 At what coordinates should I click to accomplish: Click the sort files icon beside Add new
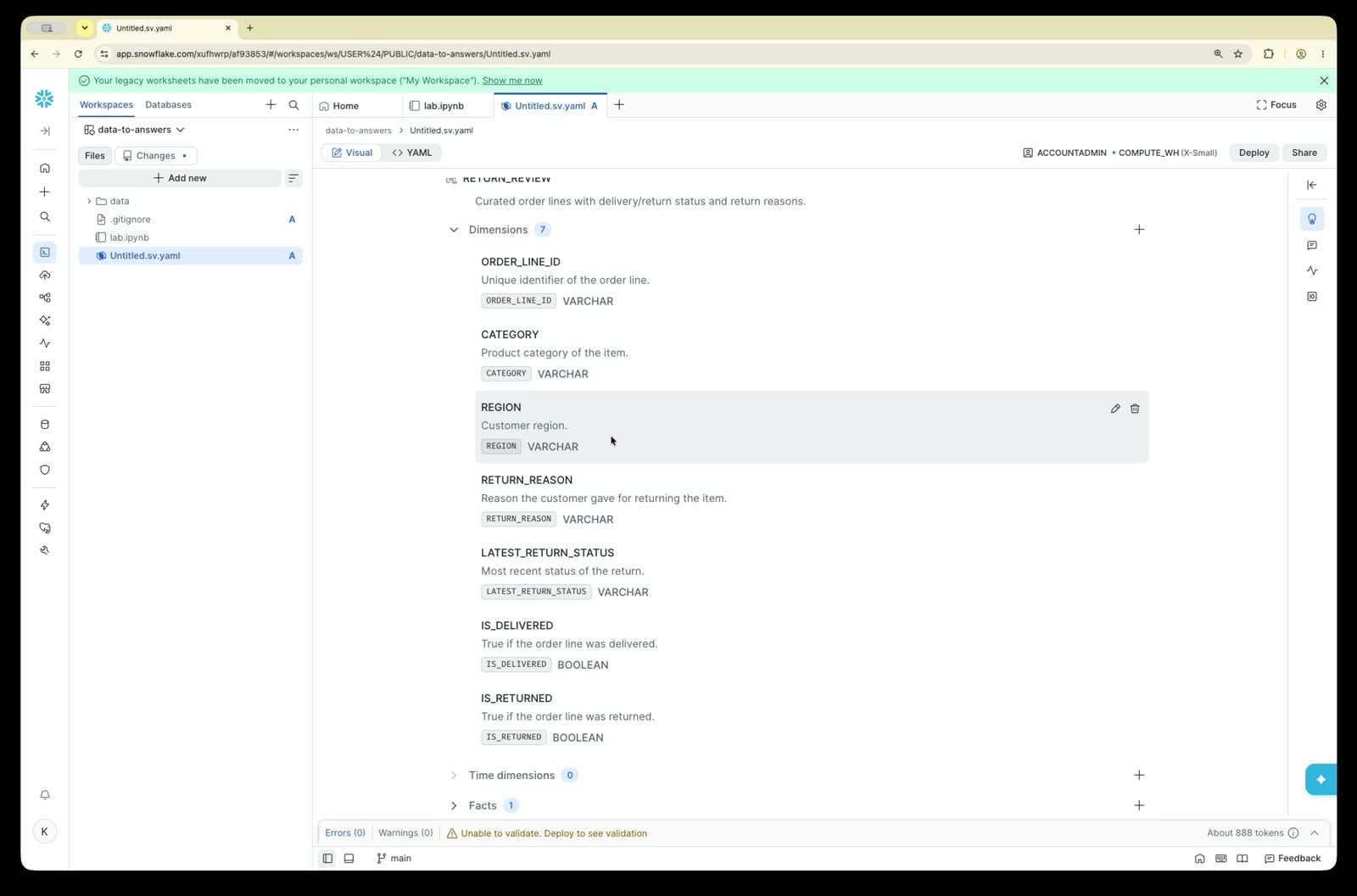click(x=293, y=178)
